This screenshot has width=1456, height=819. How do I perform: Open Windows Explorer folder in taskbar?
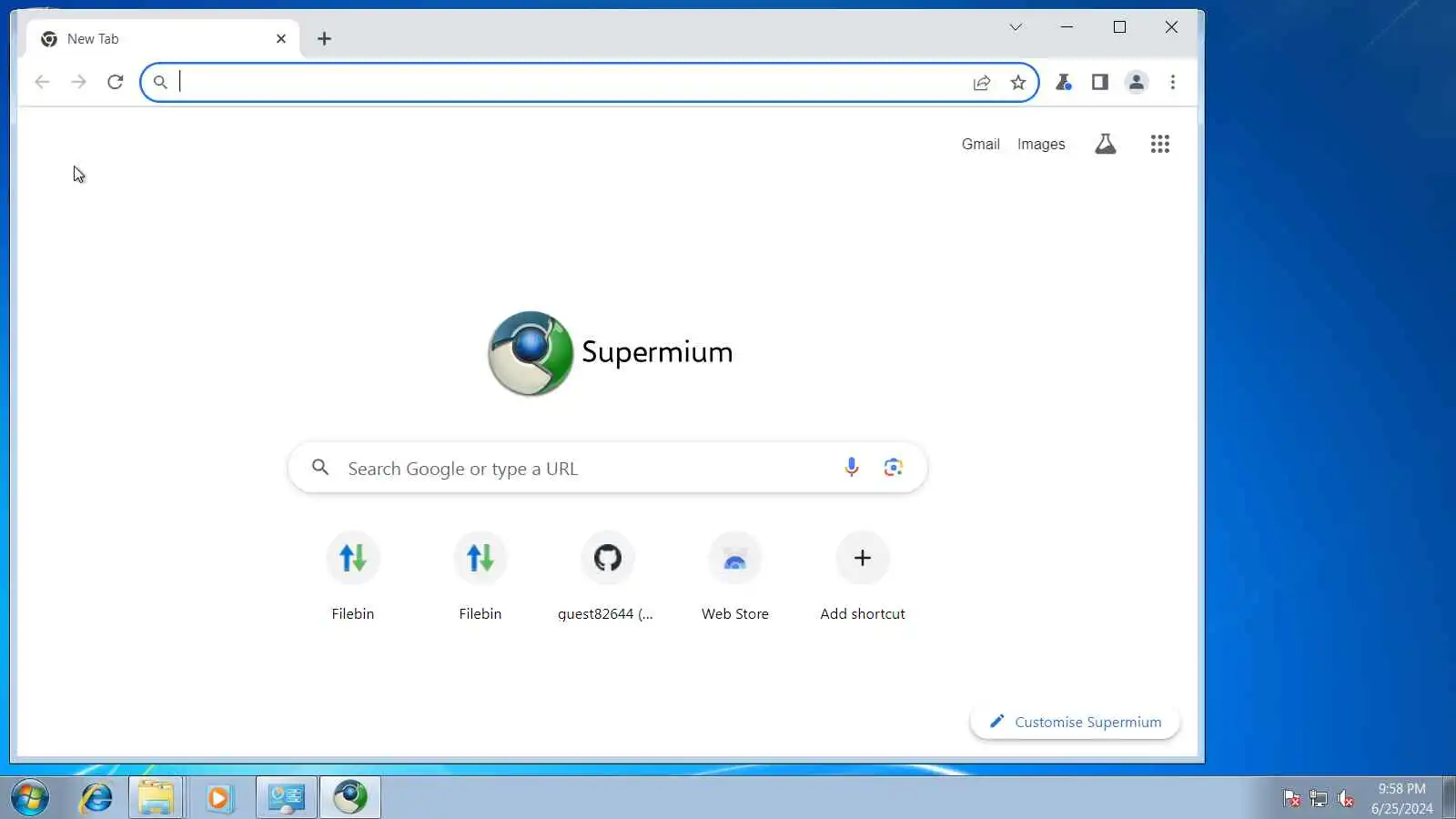tap(156, 798)
